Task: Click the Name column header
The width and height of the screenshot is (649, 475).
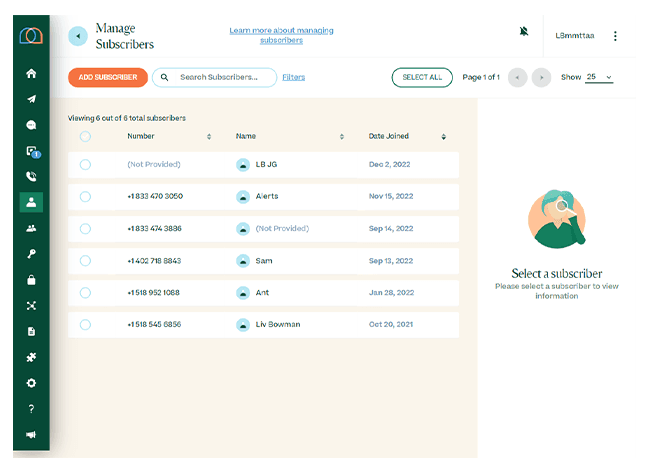Action: pyautogui.click(x=246, y=136)
